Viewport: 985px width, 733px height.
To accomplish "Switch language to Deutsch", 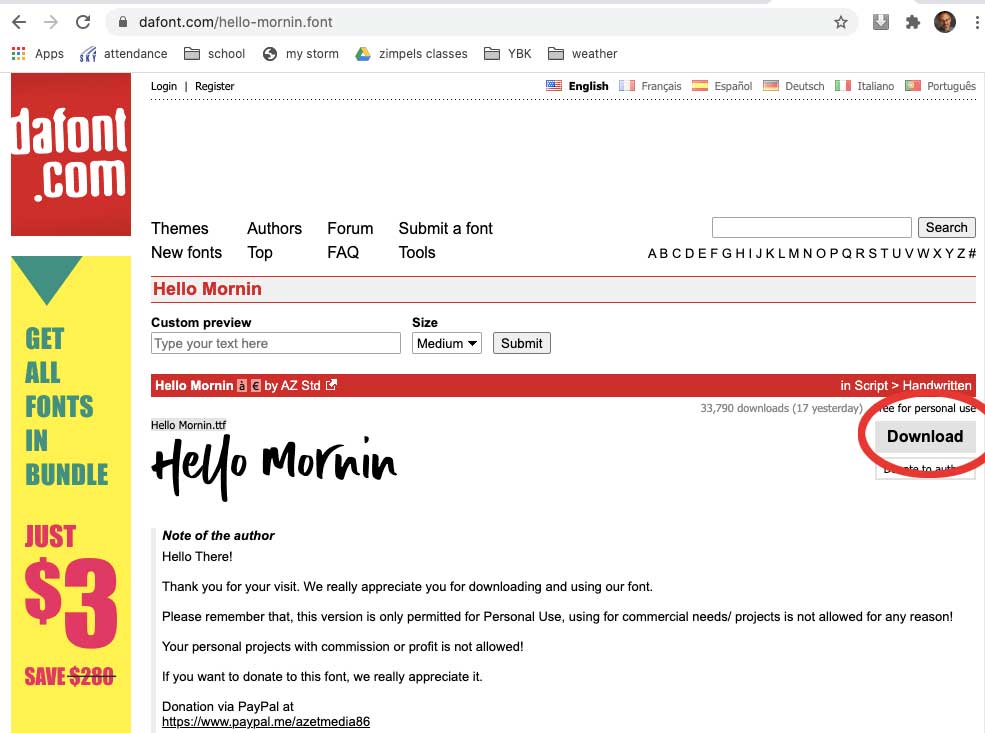I will click(x=793, y=86).
